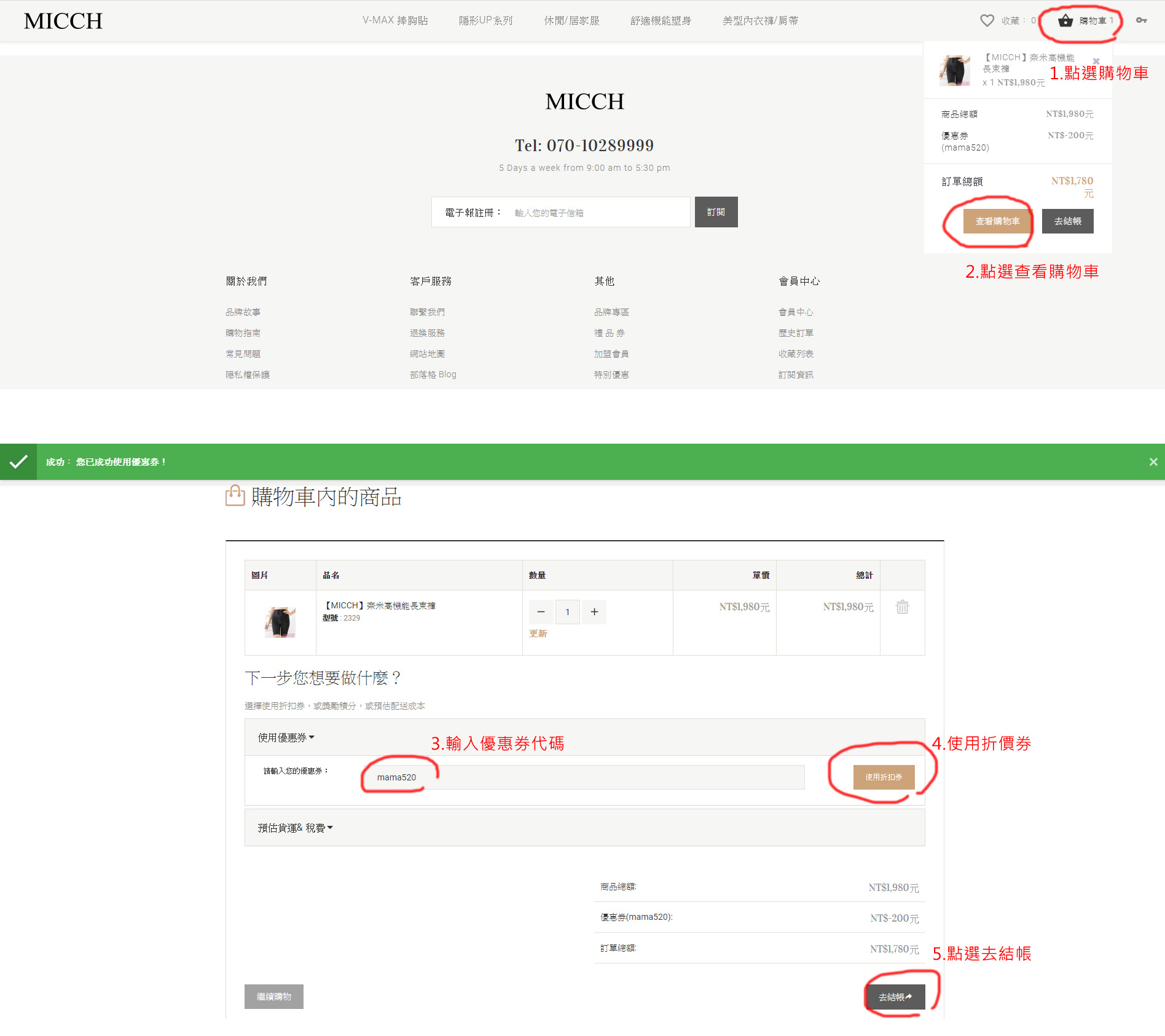Open the 隱私權保護 footer link

point(247,375)
